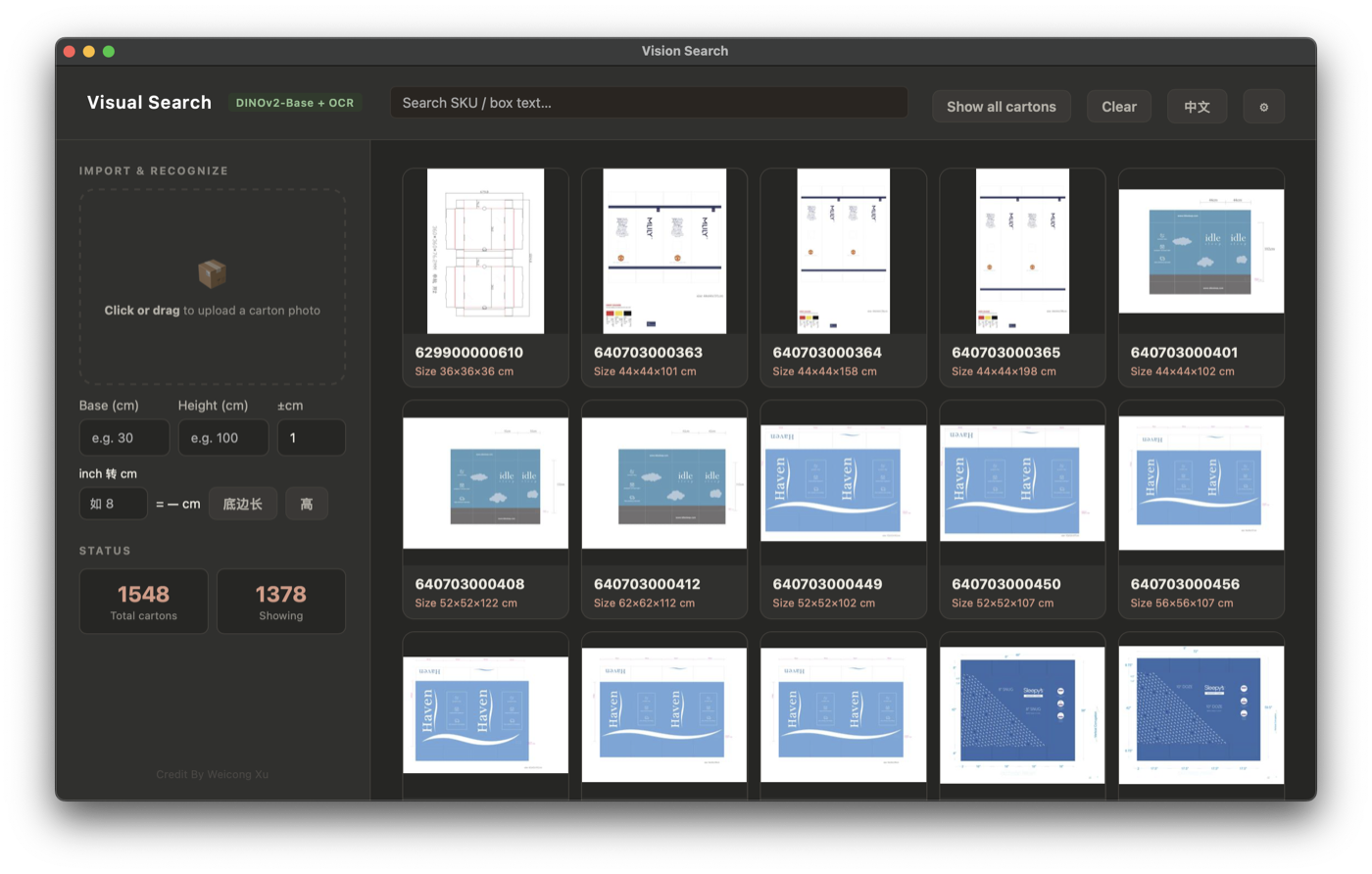Click the Total cartons status card
Screen dimensions: 1372x874
pos(143,602)
